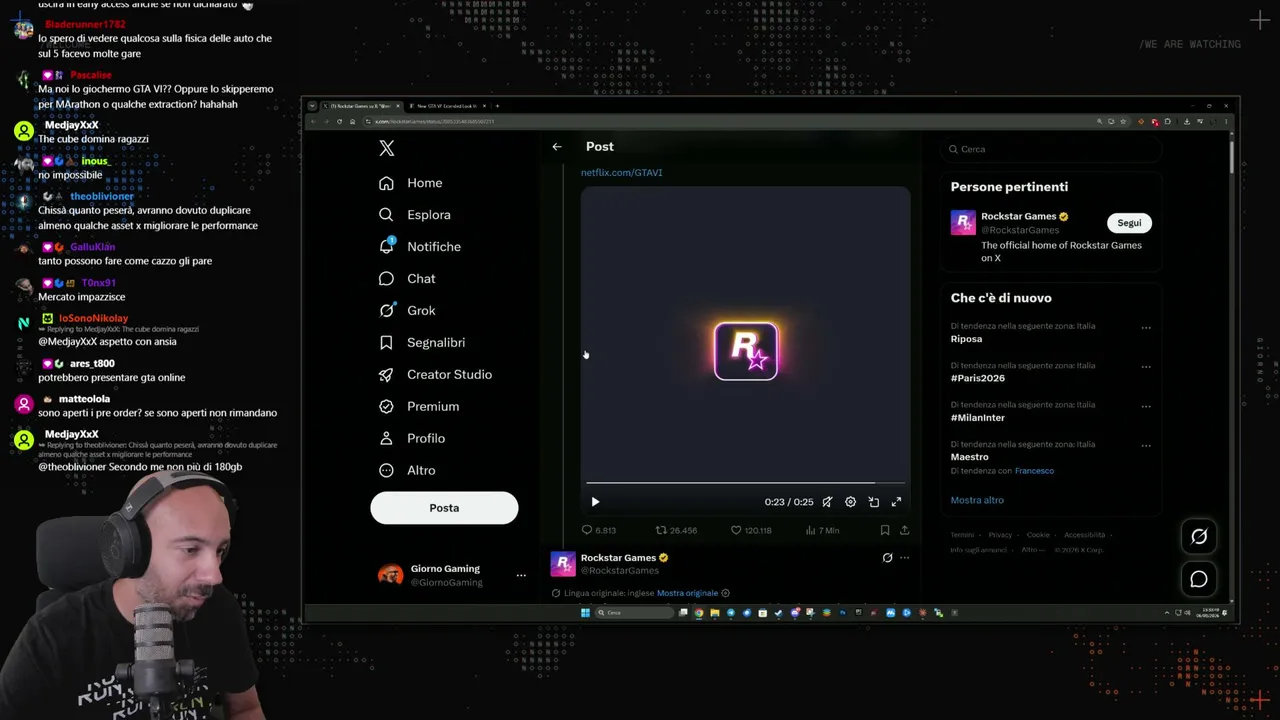Image resolution: width=1280 pixels, height=720 pixels.
Task: Open the Altro more menu
Action: (x=408, y=471)
